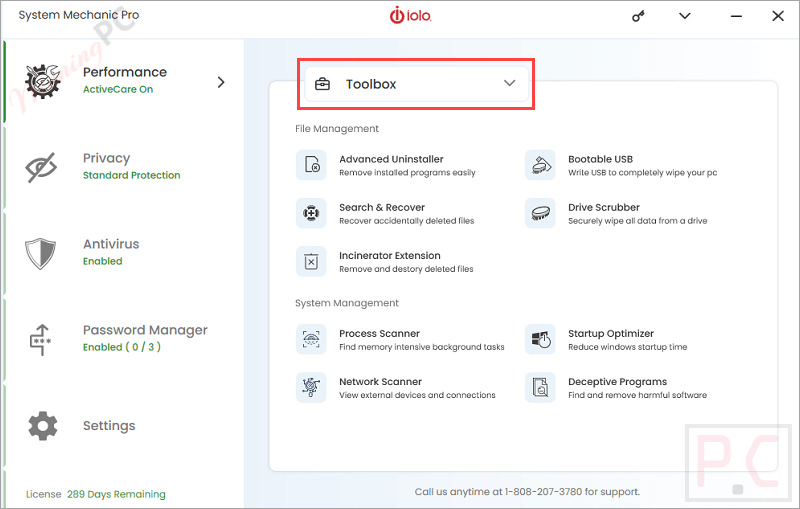Open the Advanced Uninstaller tool icon
The image size is (800, 509).
pos(311,165)
